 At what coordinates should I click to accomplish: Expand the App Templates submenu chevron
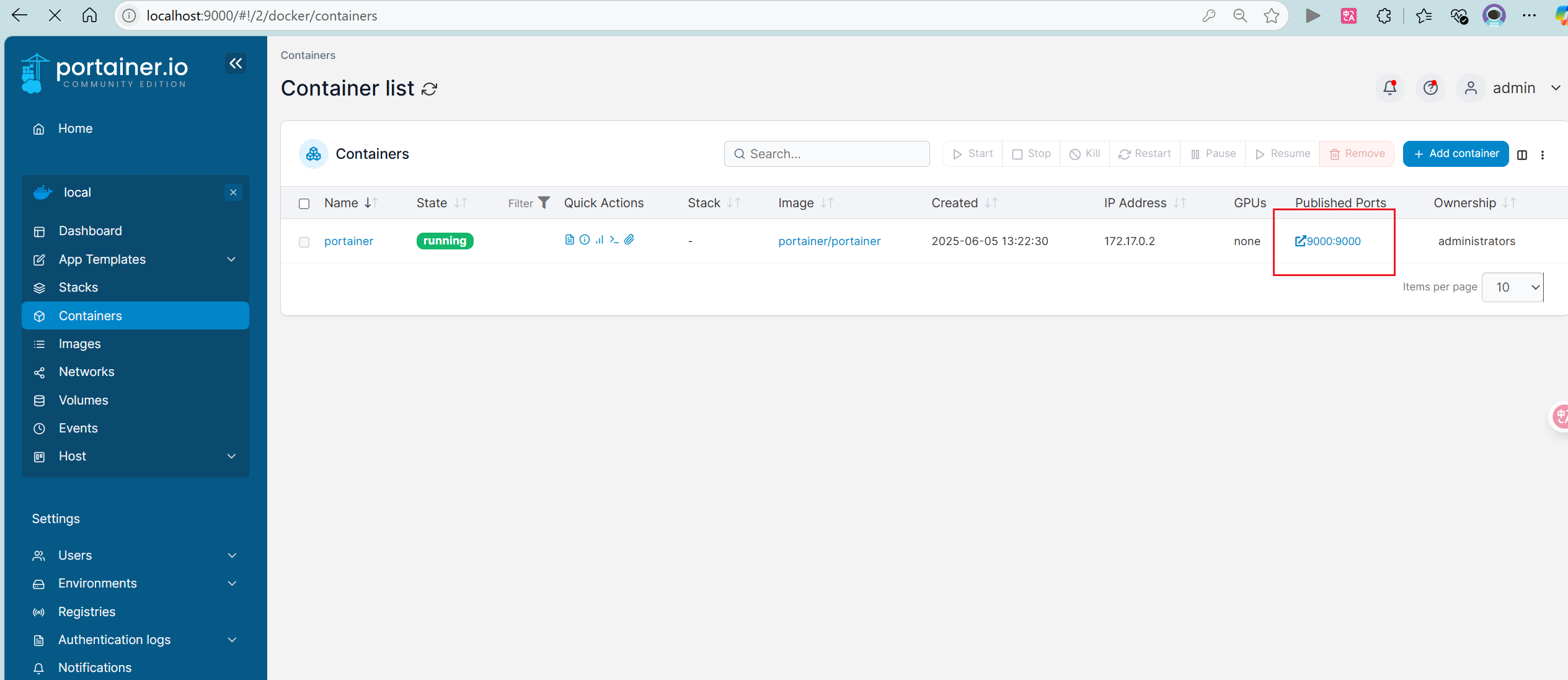[231, 259]
